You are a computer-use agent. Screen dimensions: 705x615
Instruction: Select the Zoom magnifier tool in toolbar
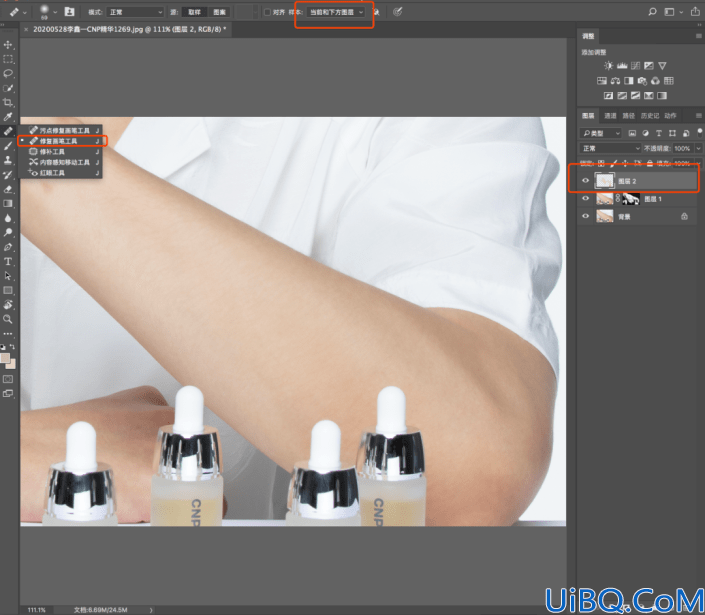[x=8, y=319]
